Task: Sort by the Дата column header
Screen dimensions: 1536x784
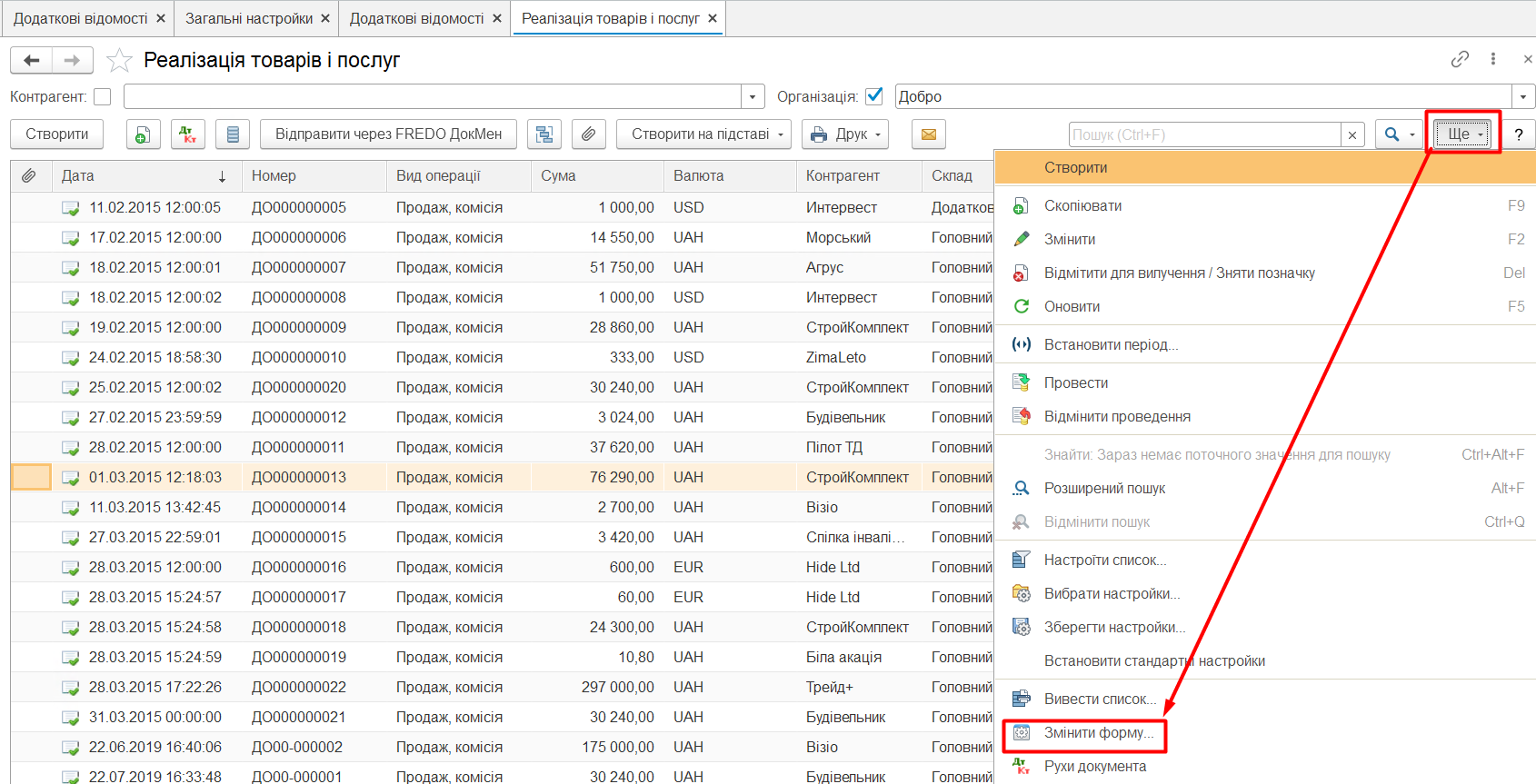Action: (146, 176)
